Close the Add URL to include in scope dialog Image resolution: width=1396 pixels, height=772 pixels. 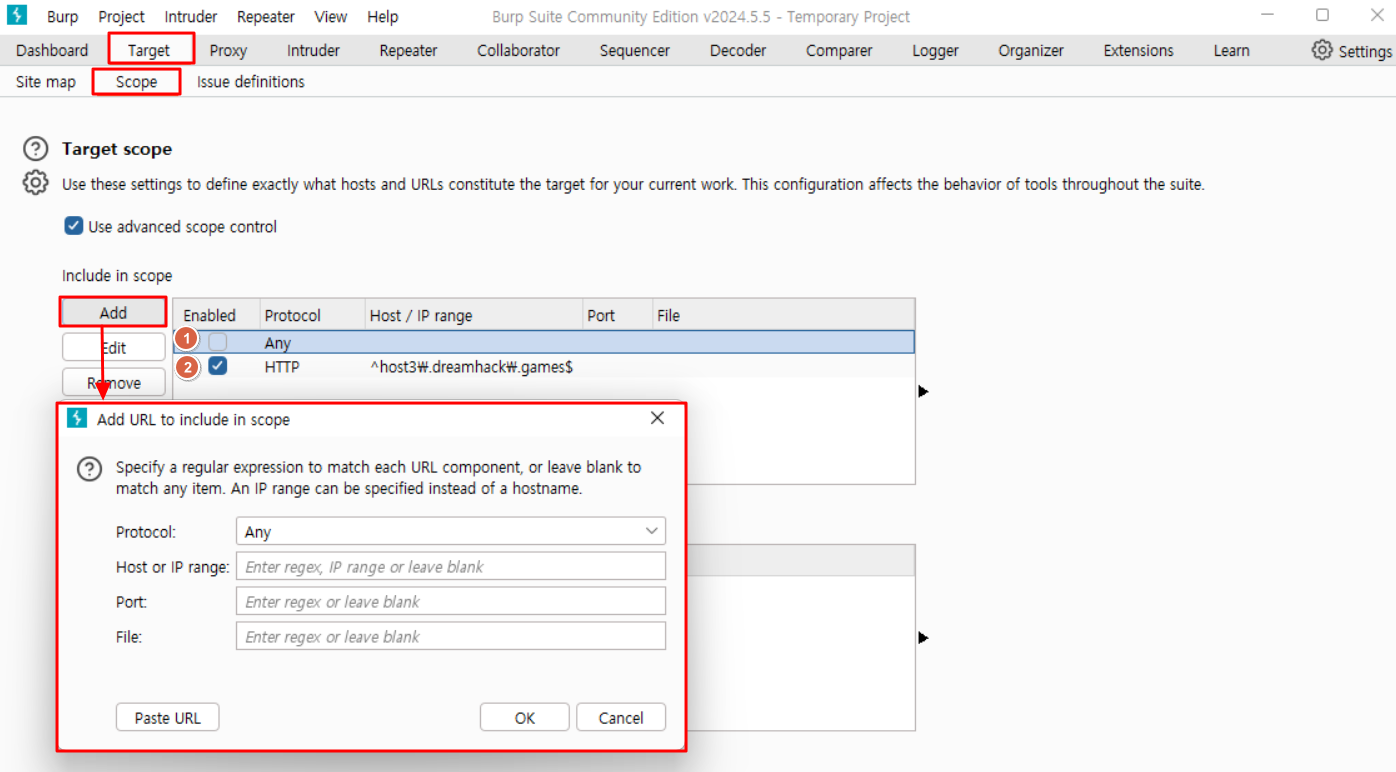(657, 418)
